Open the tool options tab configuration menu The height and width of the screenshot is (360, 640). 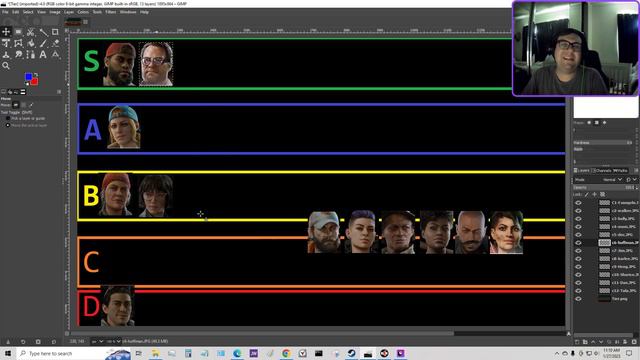click(59, 92)
